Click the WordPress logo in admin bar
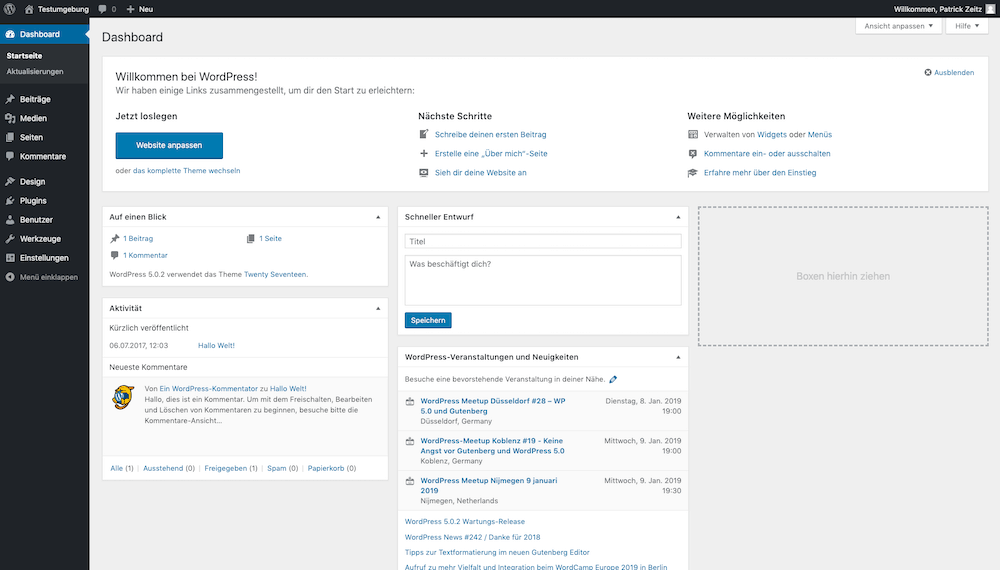The width and height of the screenshot is (1000, 570). click(x=10, y=9)
